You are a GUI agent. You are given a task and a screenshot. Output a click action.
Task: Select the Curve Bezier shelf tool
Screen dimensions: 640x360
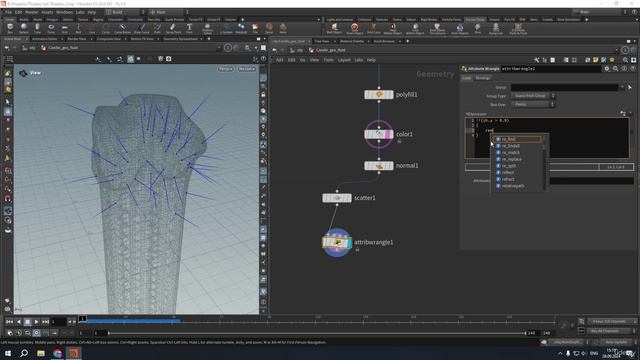tap(122, 28)
